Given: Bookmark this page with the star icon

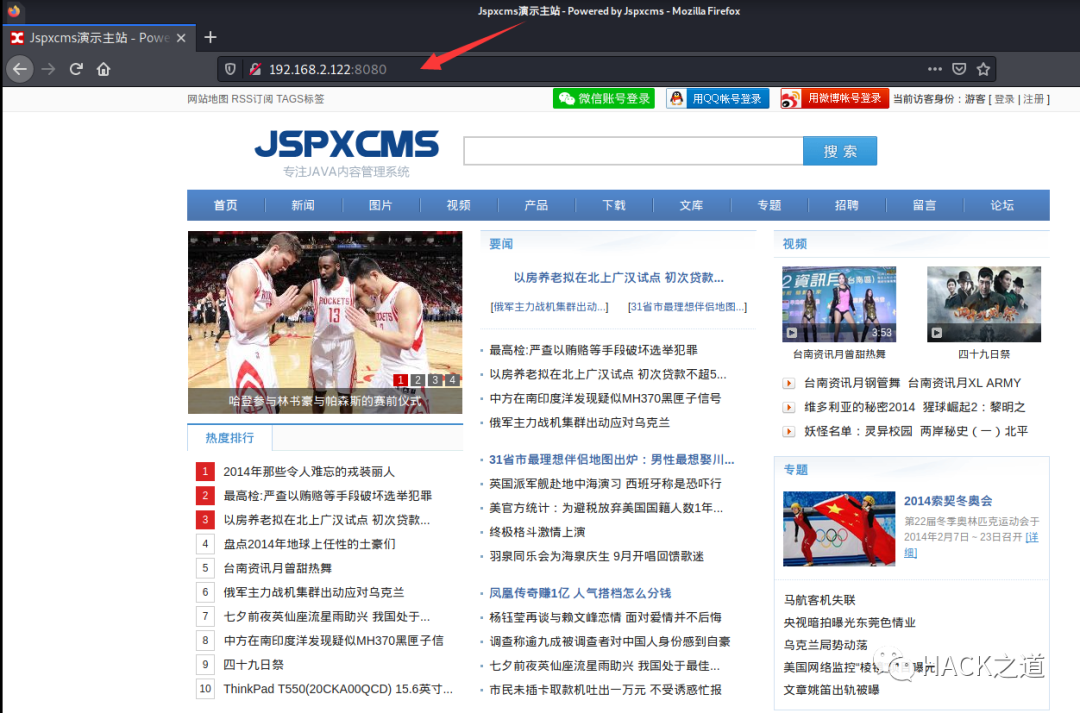Looking at the screenshot, I should point(983,69).
